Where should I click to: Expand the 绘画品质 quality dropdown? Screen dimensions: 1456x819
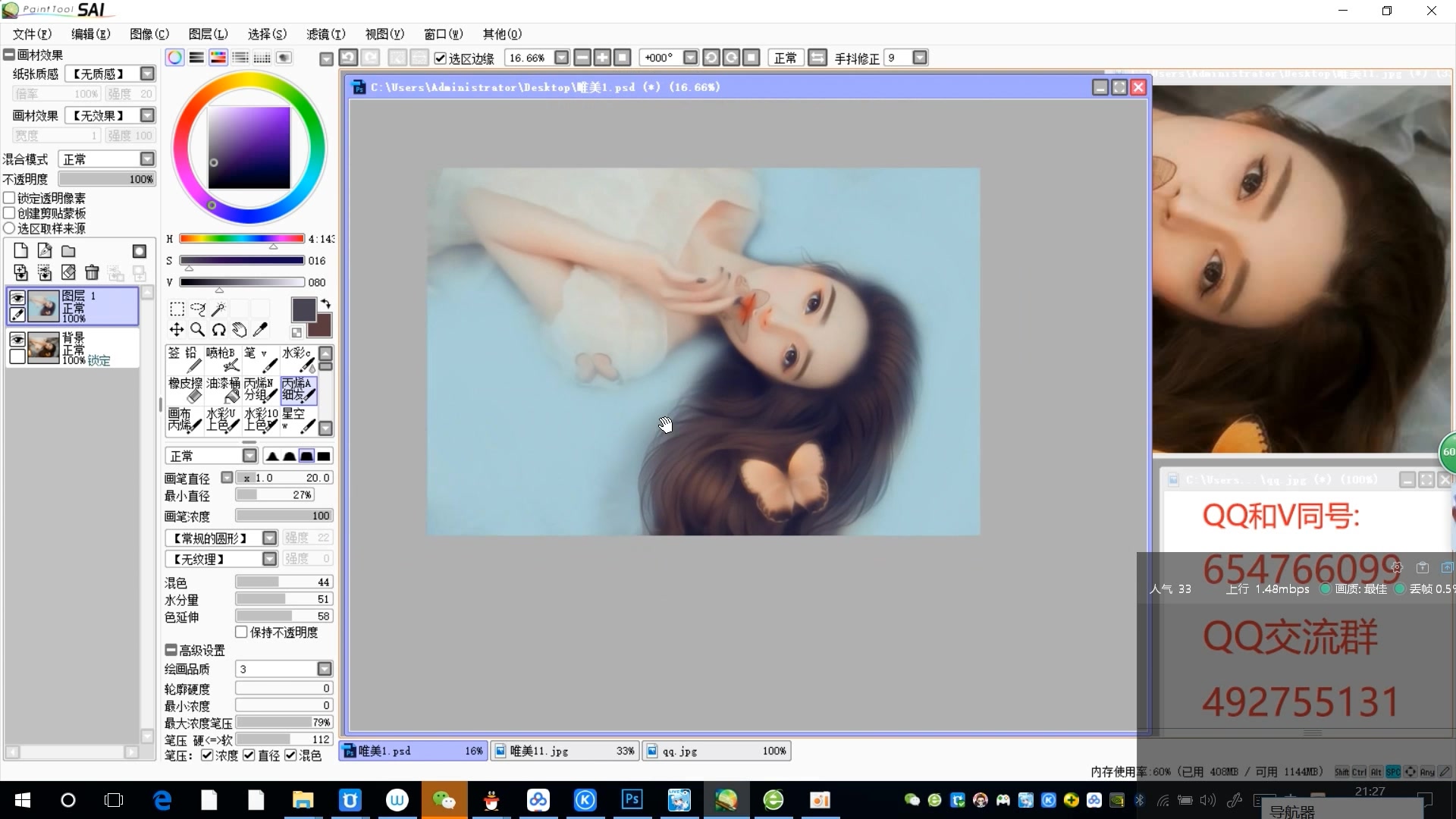[325, 669]
